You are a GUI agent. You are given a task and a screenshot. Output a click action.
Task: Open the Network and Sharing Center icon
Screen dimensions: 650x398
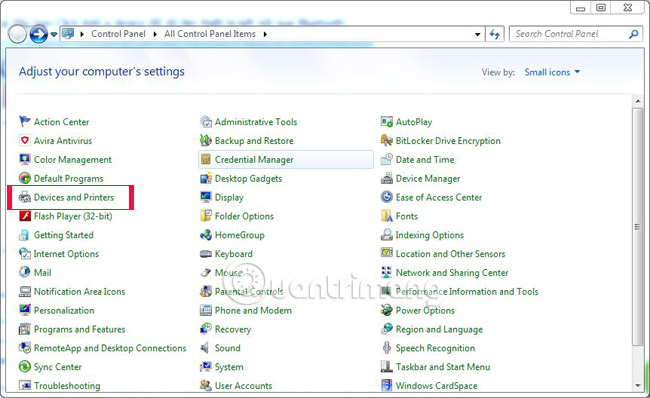point(386,272)
